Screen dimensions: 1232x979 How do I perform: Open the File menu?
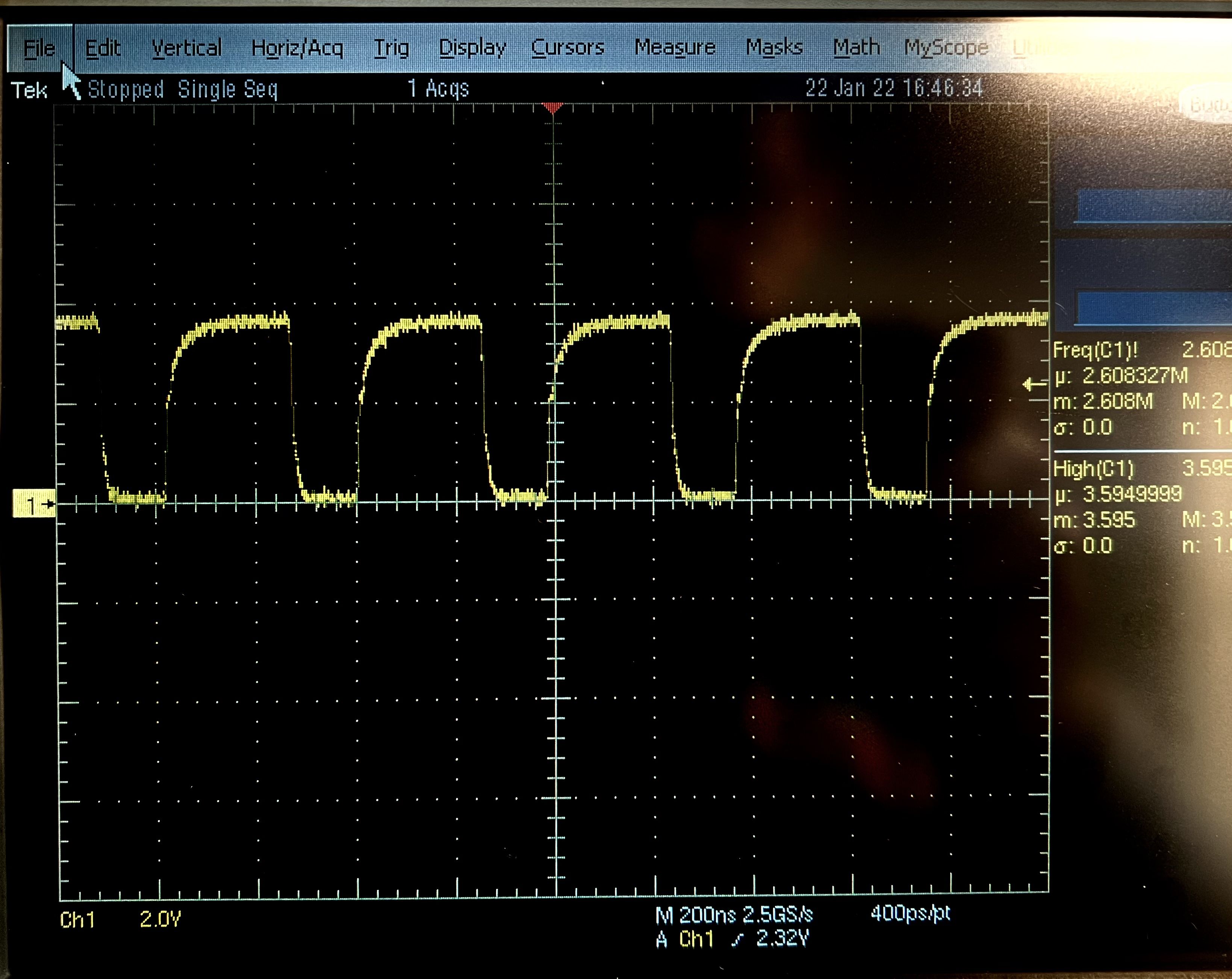(x=39, y=48)
